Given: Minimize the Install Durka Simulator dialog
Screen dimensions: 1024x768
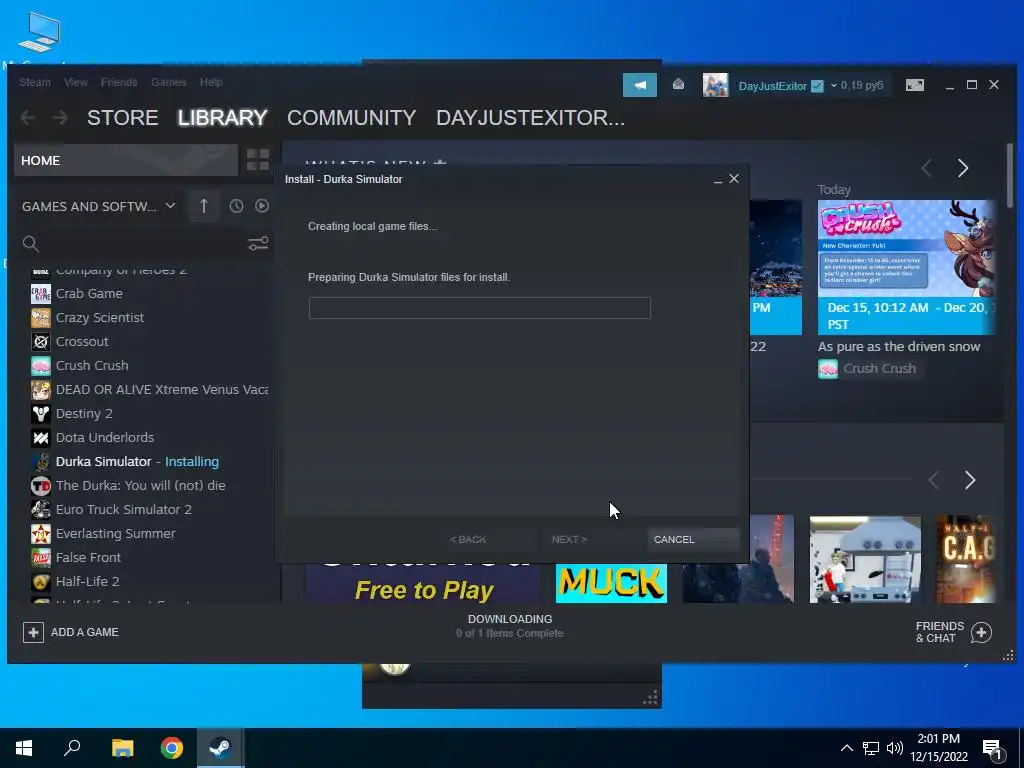Looking at the screenshot, I should tap(718, 180).
